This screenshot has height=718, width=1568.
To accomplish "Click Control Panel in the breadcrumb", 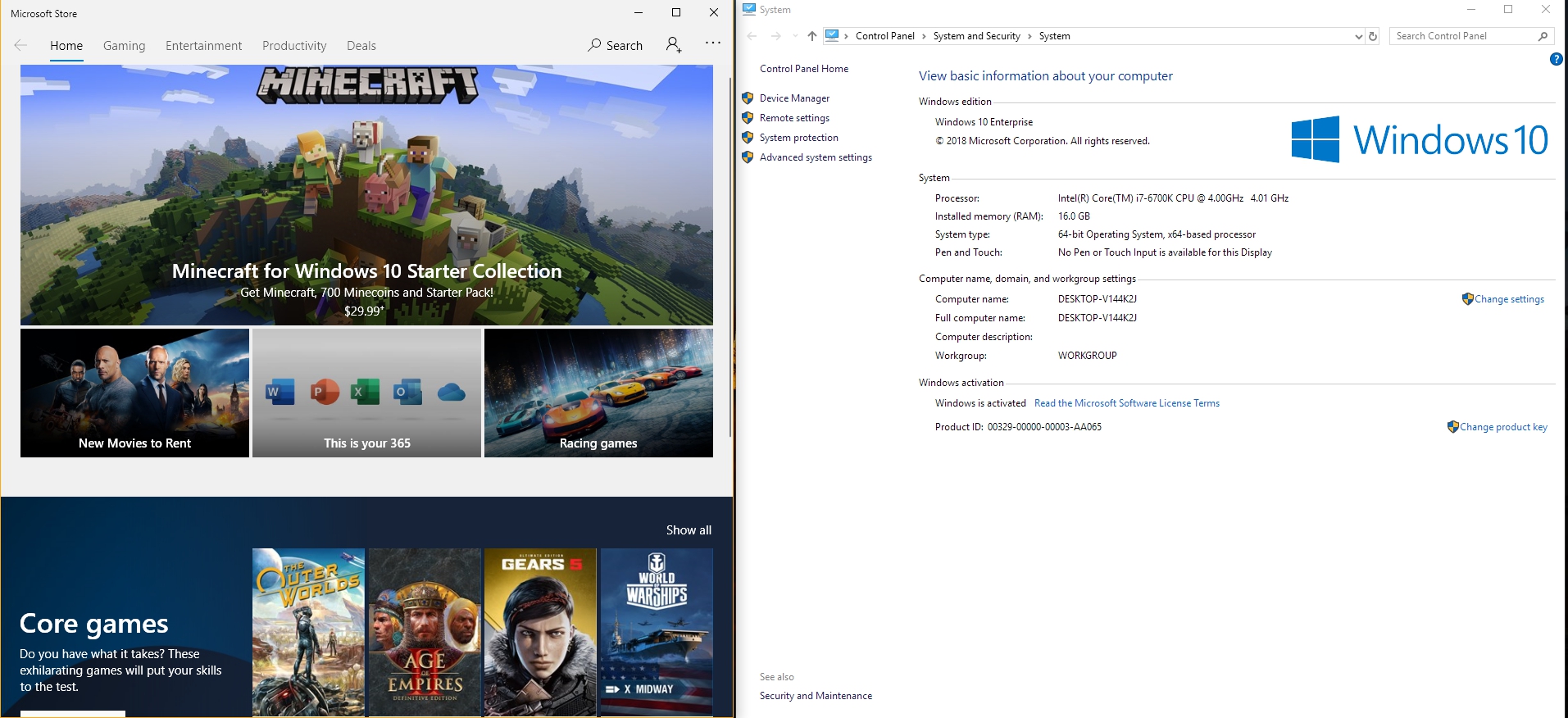I will click(884, 36).
